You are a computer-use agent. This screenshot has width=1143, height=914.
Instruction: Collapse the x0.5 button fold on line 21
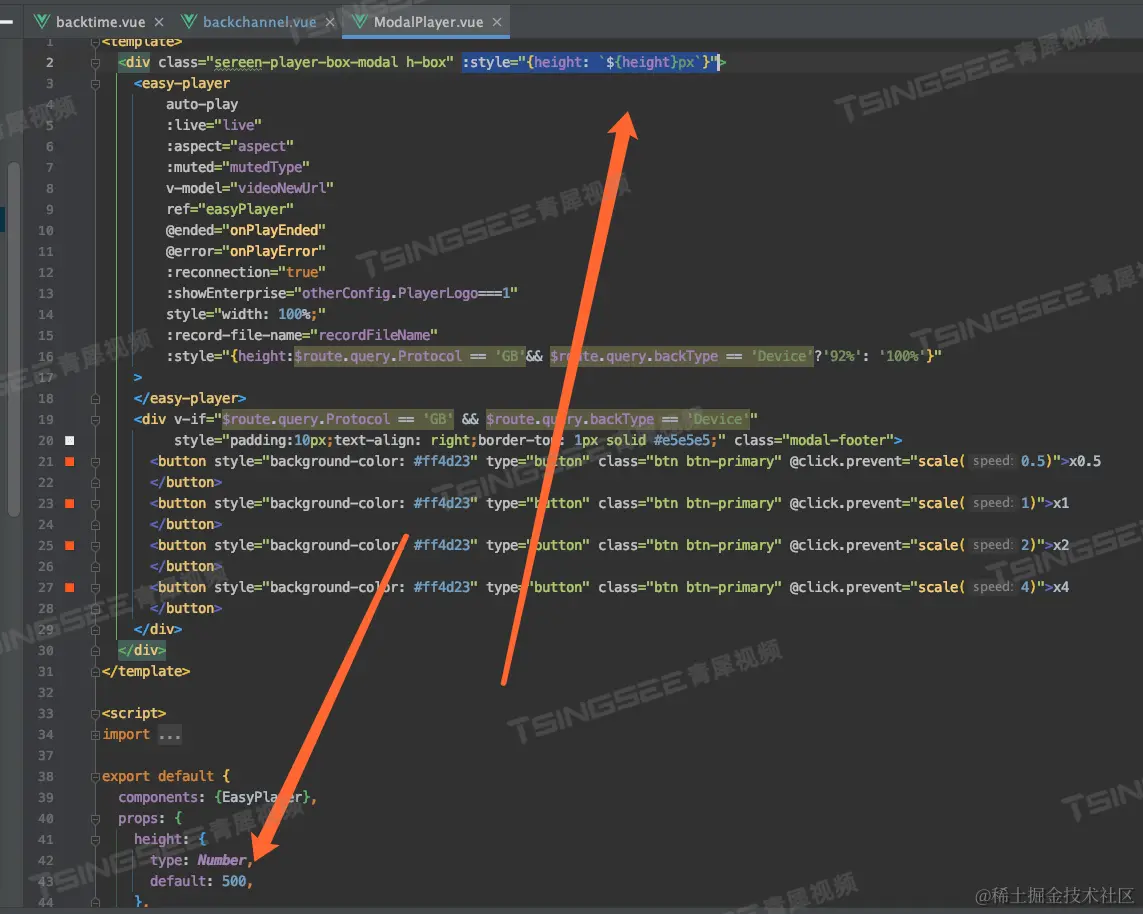[x=95, y=461]
